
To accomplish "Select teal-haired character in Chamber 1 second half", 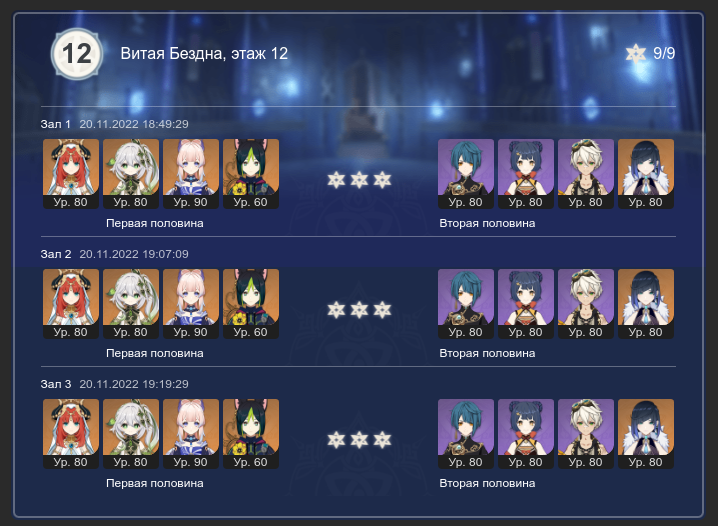I will [466, 174].
